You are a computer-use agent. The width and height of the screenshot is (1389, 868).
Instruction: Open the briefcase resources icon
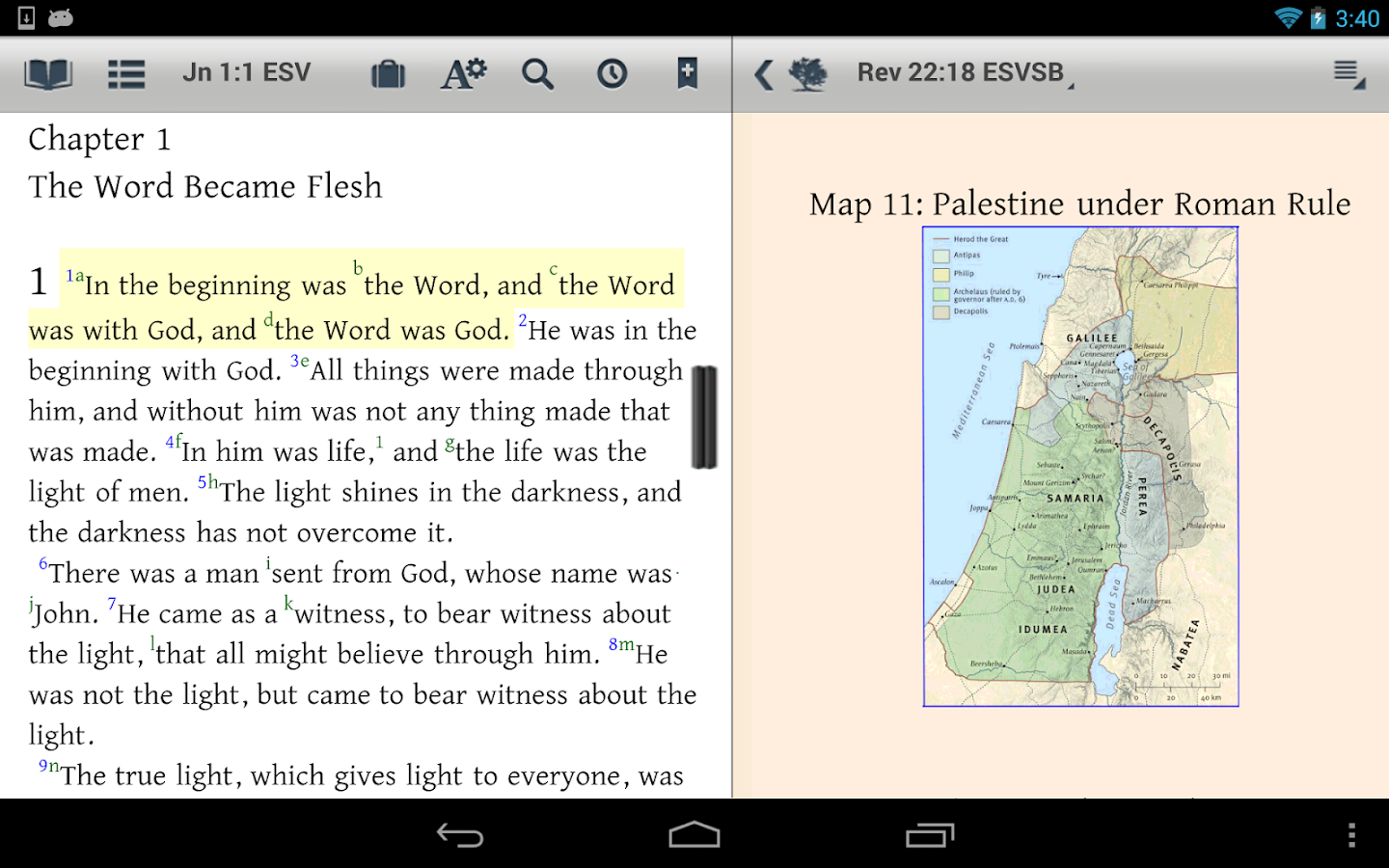[x=388, y=74]
